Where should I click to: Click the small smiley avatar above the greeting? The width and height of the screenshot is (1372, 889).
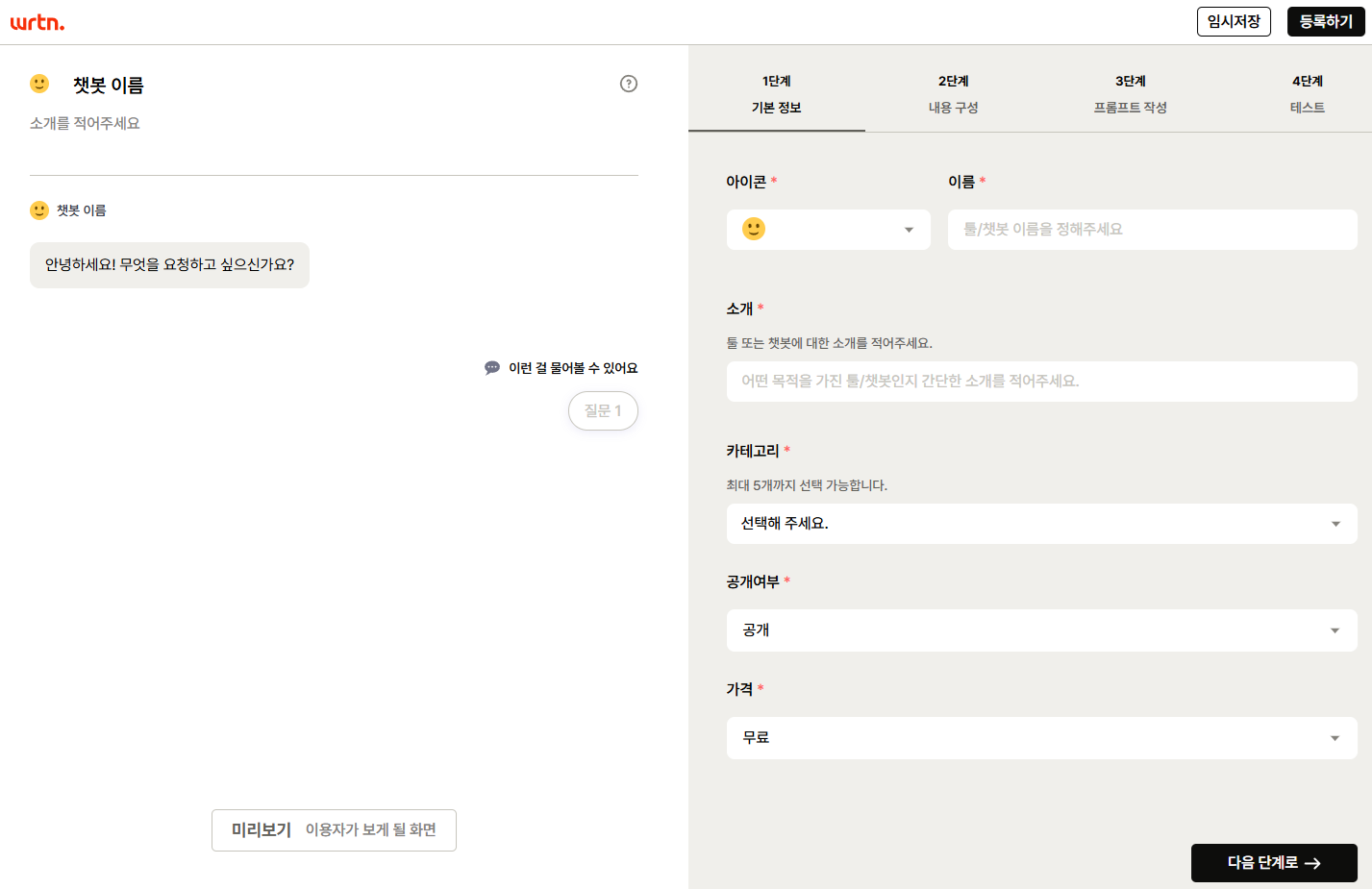coord(39,210)
